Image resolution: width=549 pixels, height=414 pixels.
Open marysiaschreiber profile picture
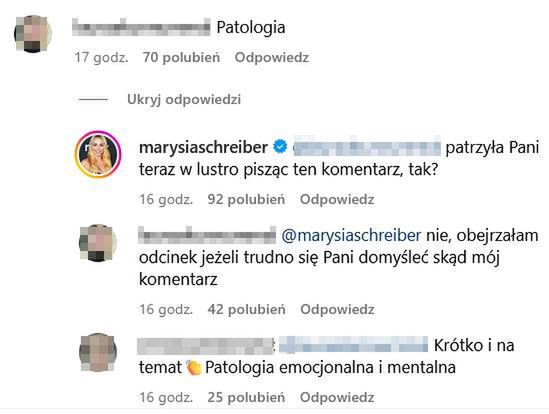pos(98,154)
